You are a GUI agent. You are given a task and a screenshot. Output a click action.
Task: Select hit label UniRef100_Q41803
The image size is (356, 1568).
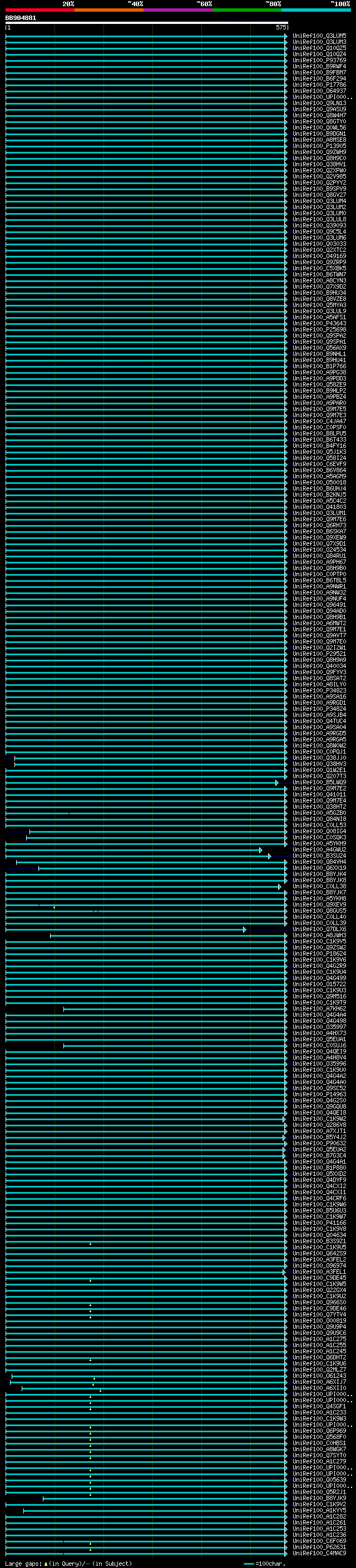click(x=319, y=506)
